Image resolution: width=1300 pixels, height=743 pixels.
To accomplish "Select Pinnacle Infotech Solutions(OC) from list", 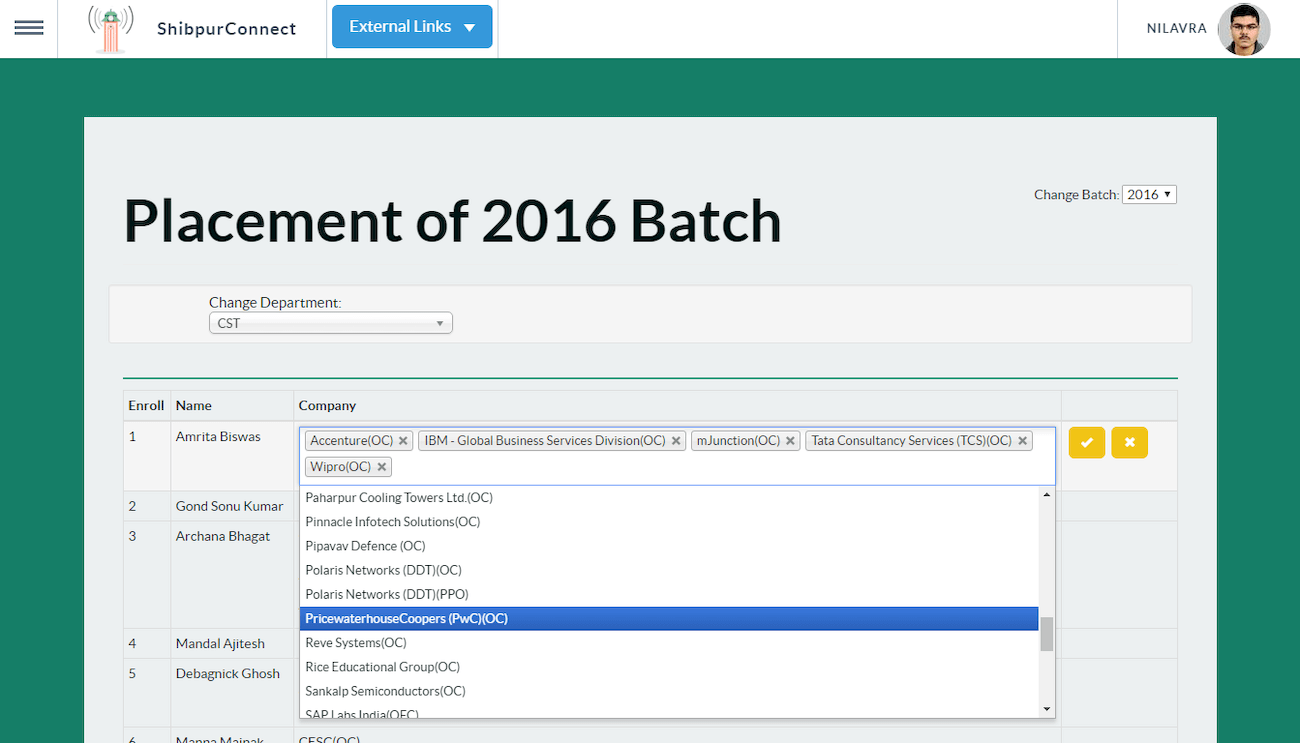I will pyautogui.click(x=668, y=522).
